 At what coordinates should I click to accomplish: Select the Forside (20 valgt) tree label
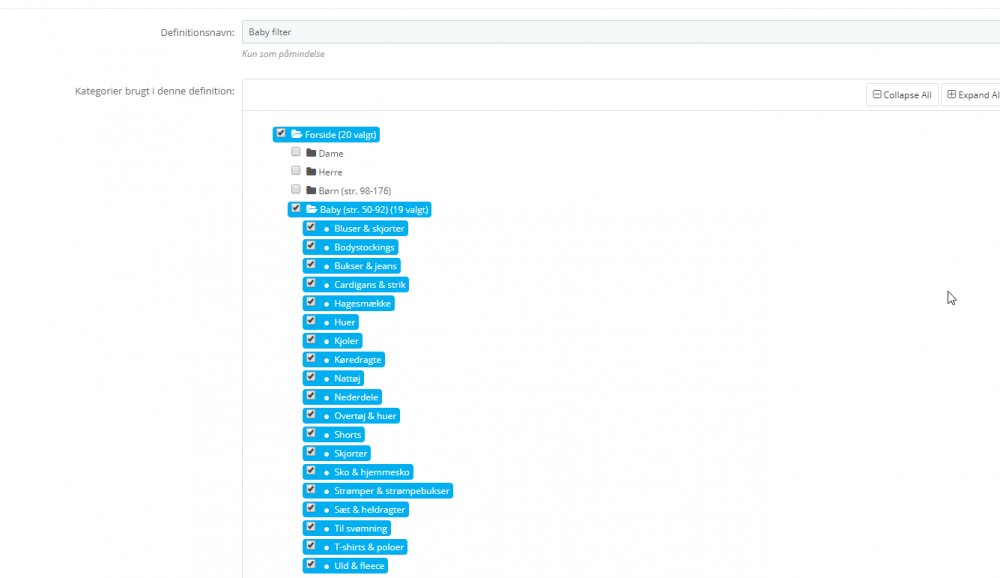click(341, 135)
